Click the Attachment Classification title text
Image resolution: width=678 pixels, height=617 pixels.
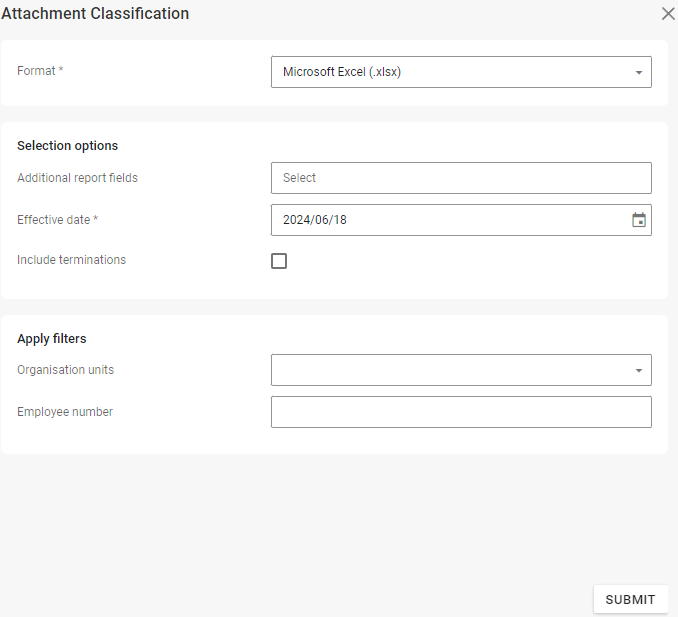[x=95, y=14]
